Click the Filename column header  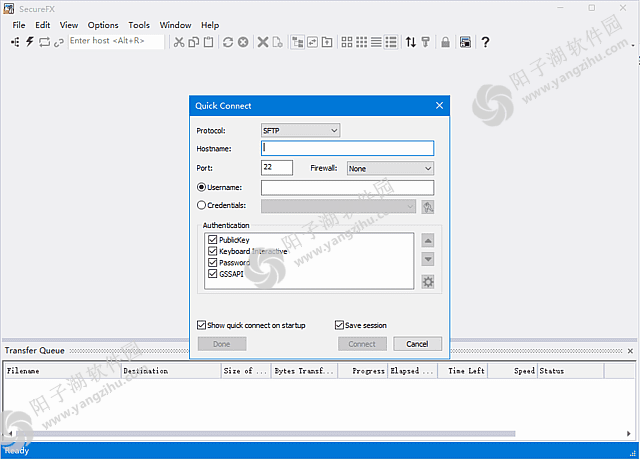click(63, 371)
